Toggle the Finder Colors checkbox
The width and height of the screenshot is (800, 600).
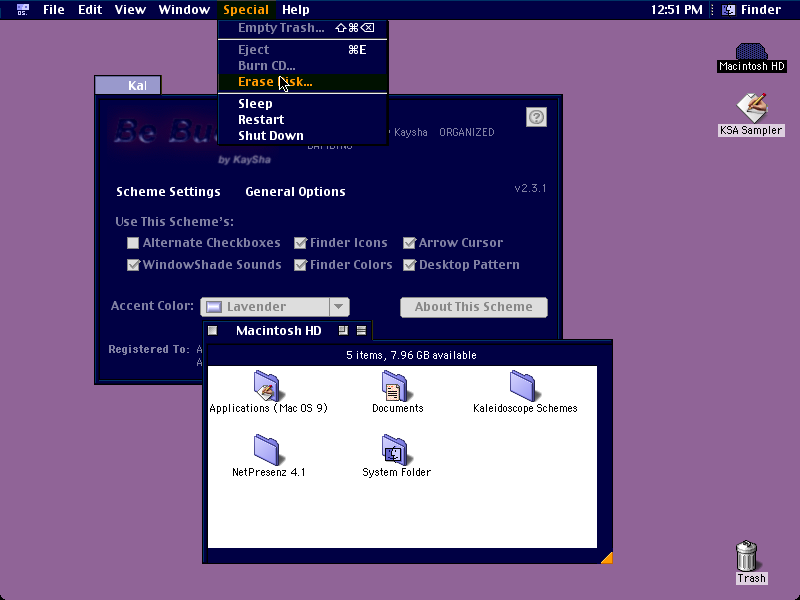pyautogui.click(x=301, y=265)
